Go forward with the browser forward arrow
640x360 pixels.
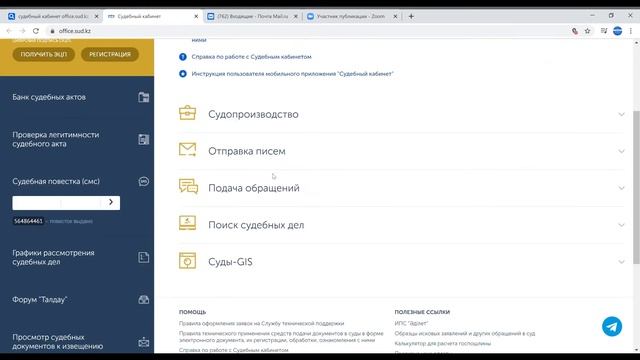[22, 31]
